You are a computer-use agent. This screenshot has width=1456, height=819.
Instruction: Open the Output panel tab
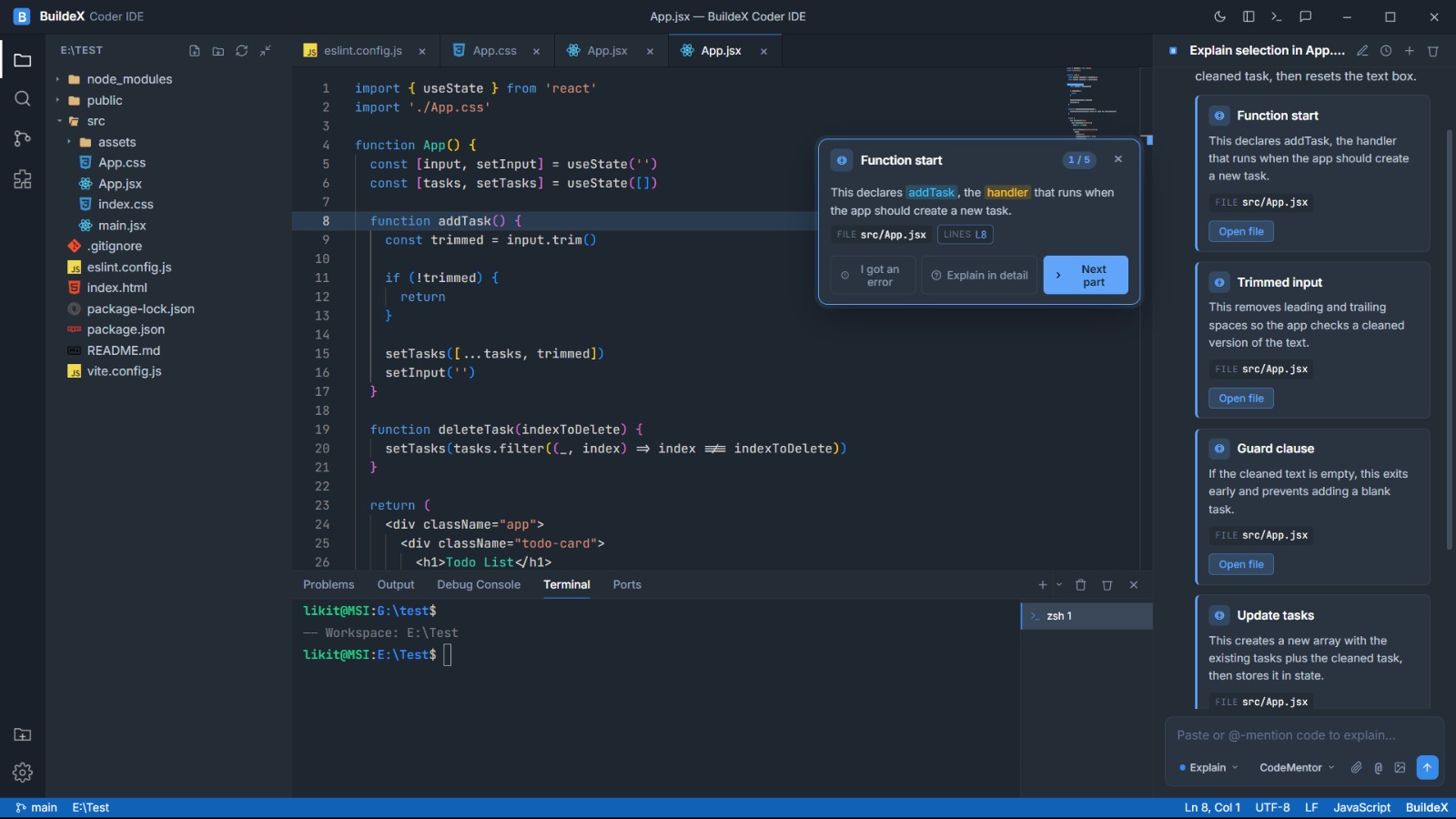(x=396, y=585)
